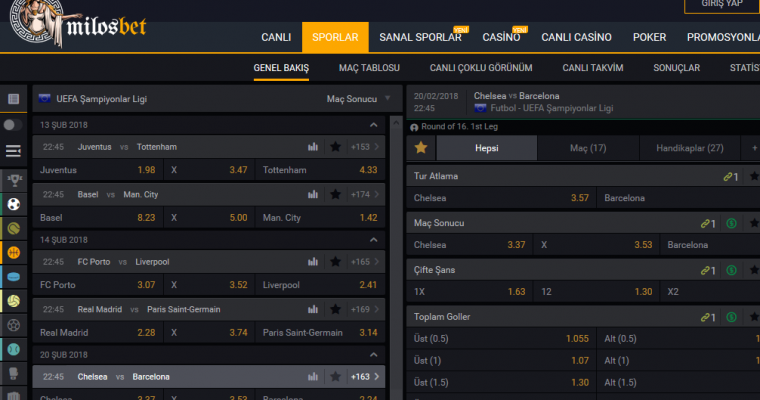Expand +163 markets for Chelsea vs Barcelona
This screenshot has width=760, height=400.
(x=365, y=377)
